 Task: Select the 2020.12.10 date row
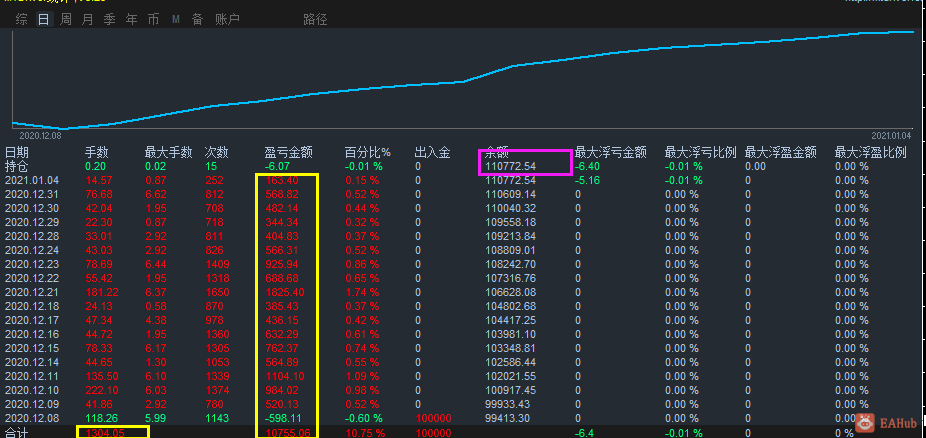click(x=30, y=390)
